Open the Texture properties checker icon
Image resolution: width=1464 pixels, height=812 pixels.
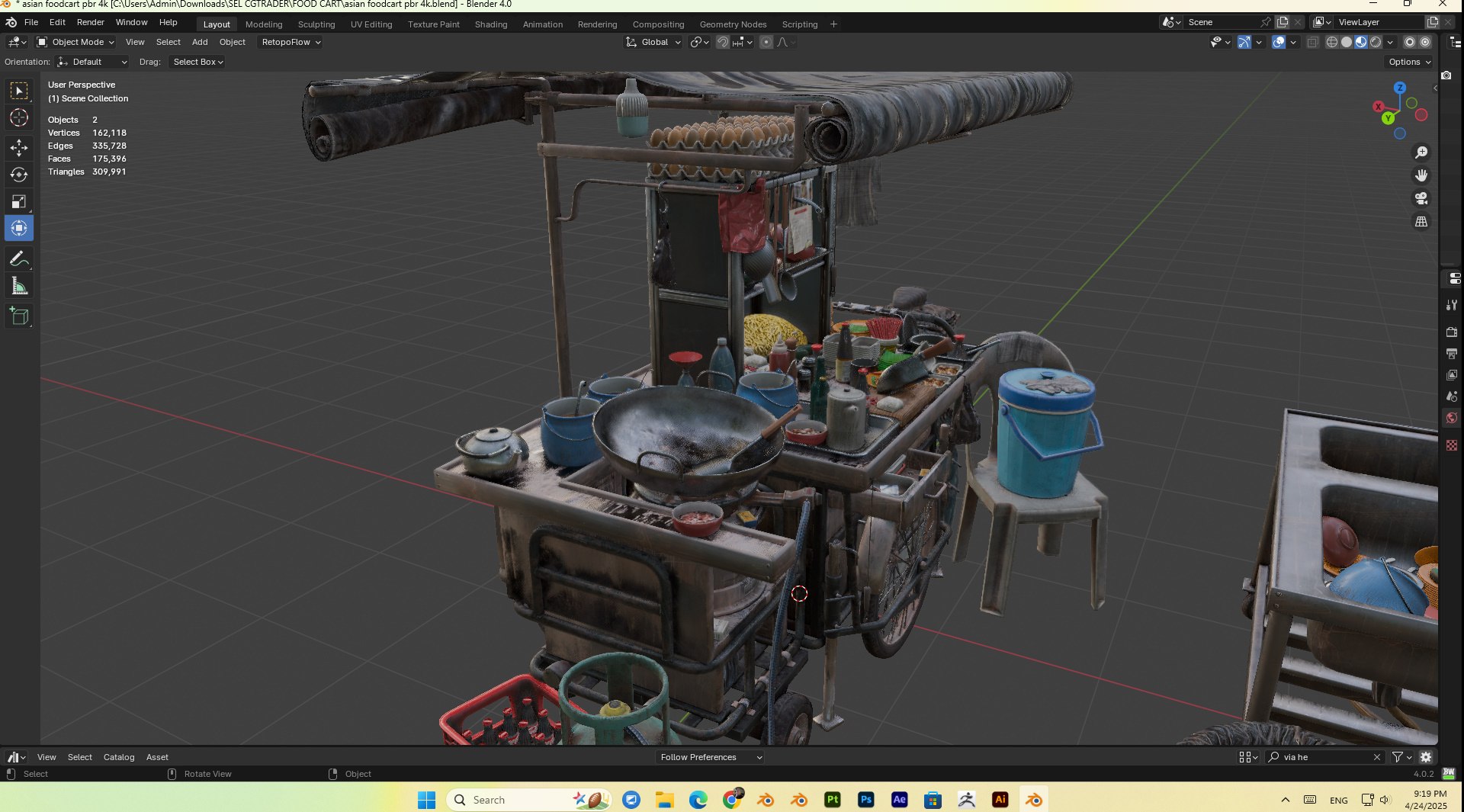[x=1452, y=445]
